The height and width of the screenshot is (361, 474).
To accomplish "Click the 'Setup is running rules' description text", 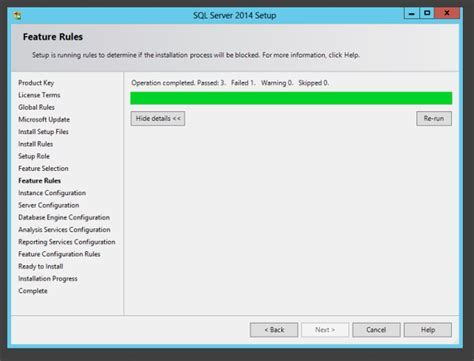I will (196, 55).
